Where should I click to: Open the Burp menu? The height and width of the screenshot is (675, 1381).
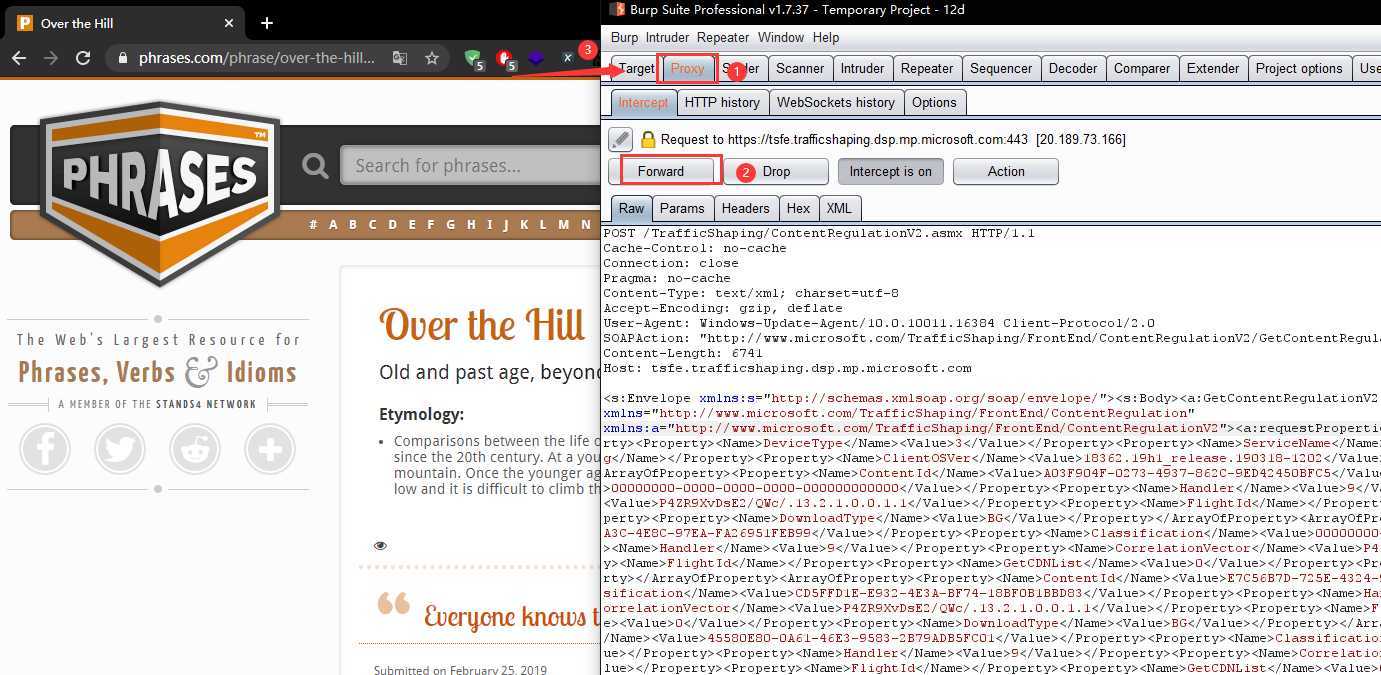(624, 37)
